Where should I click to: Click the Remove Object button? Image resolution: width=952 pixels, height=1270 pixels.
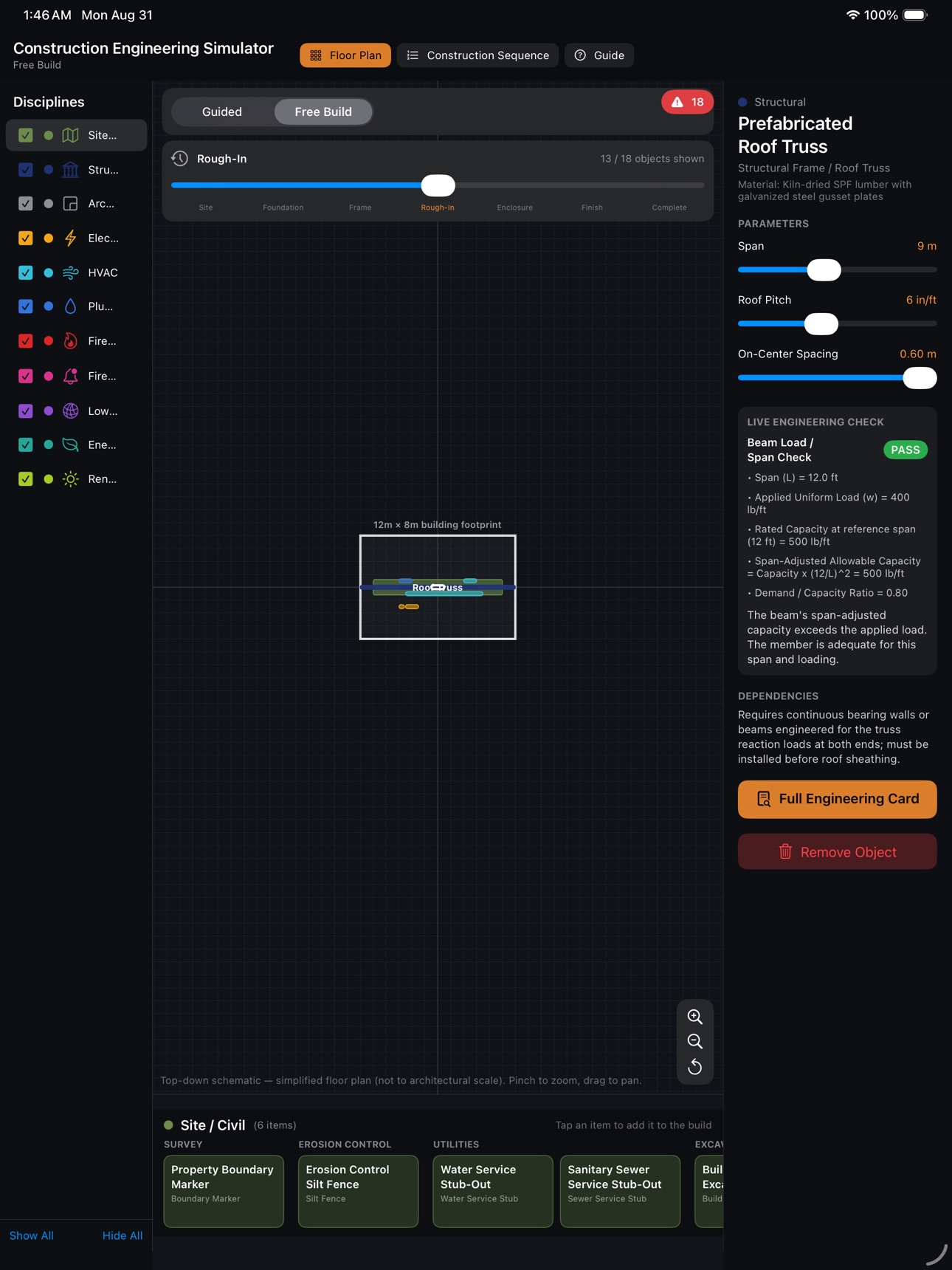(837, 852)
